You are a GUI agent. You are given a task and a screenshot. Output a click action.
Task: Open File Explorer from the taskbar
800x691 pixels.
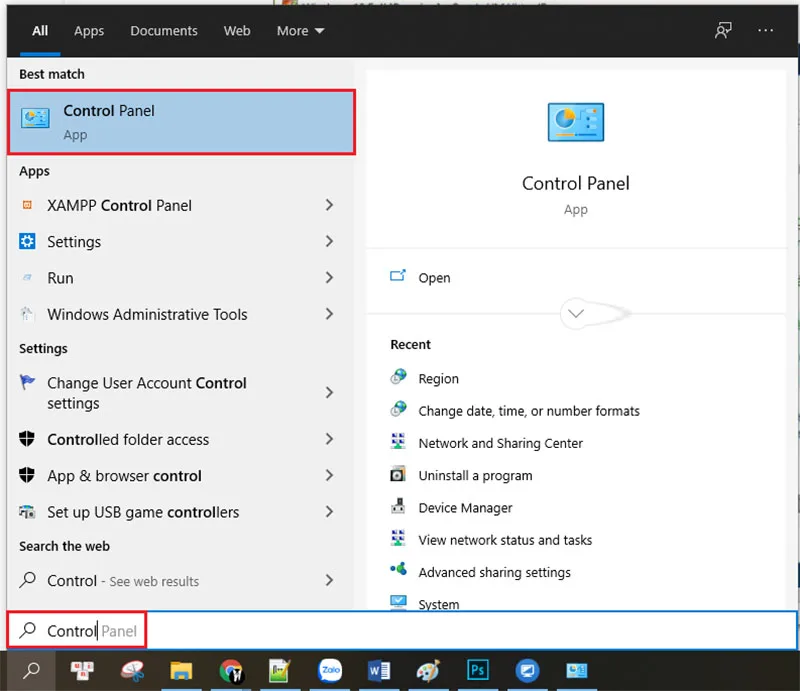point(181,671)
